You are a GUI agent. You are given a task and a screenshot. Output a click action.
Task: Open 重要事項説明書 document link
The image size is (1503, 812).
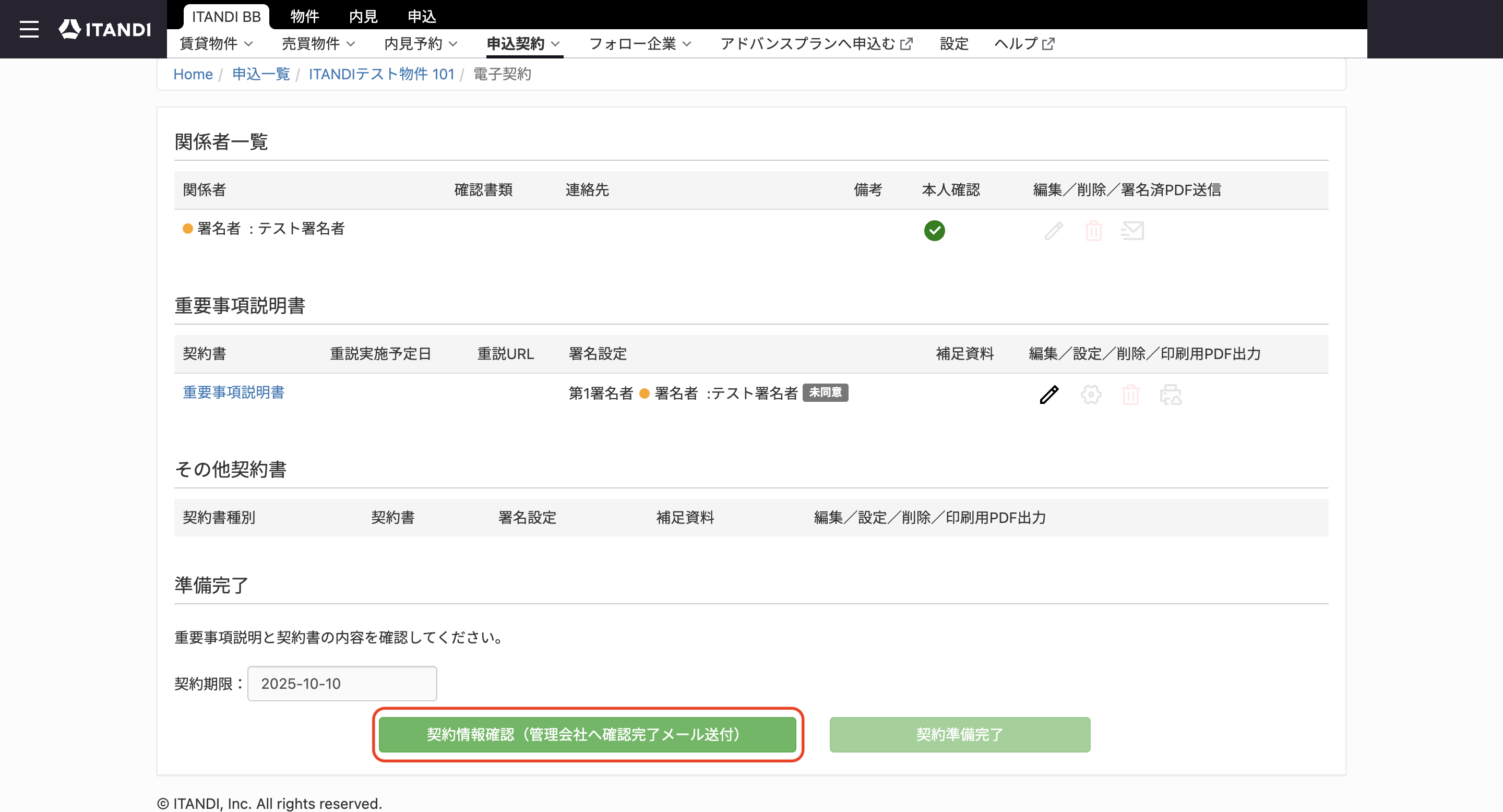[x=233, y=392]
